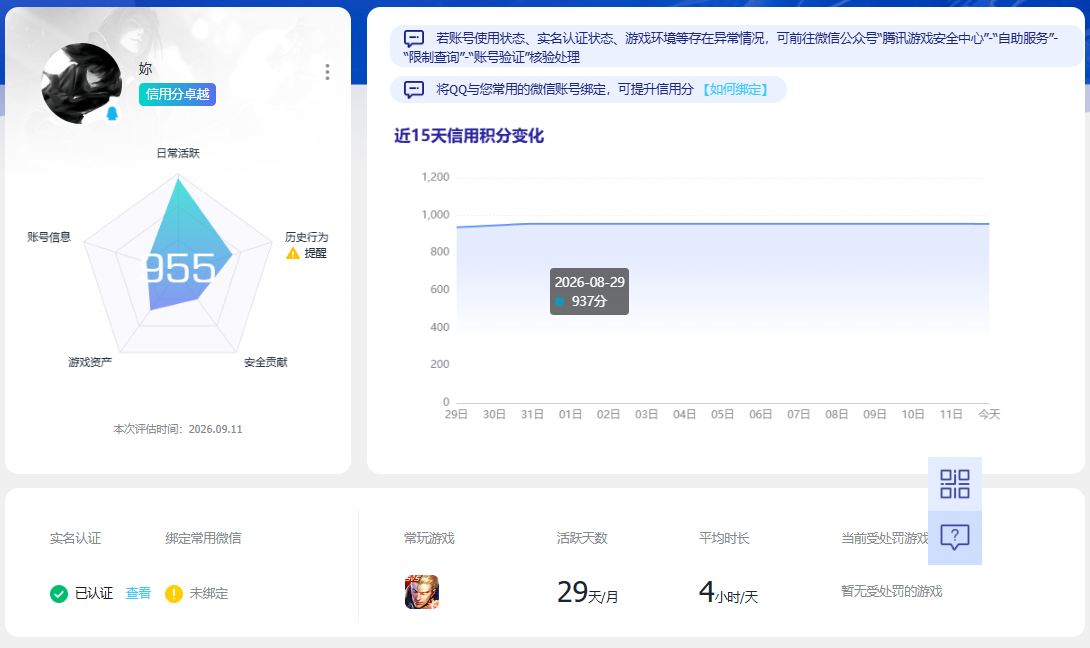This screenshot has width=1090, height=648.
Task: Click the 05日 date on chart axis
Action: [722, 414]
